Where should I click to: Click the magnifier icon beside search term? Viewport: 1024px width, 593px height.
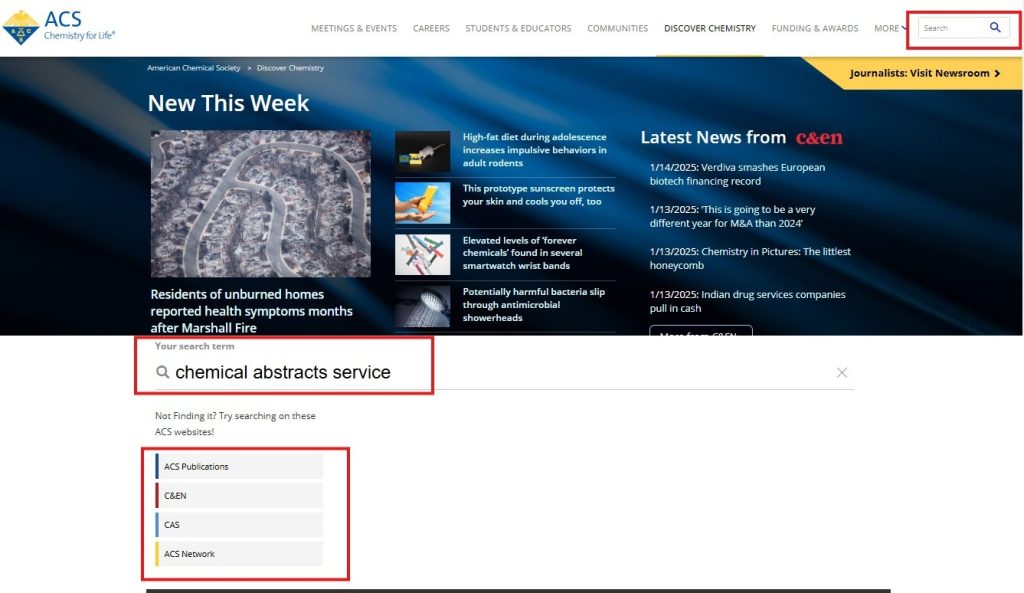click(163, 372)
